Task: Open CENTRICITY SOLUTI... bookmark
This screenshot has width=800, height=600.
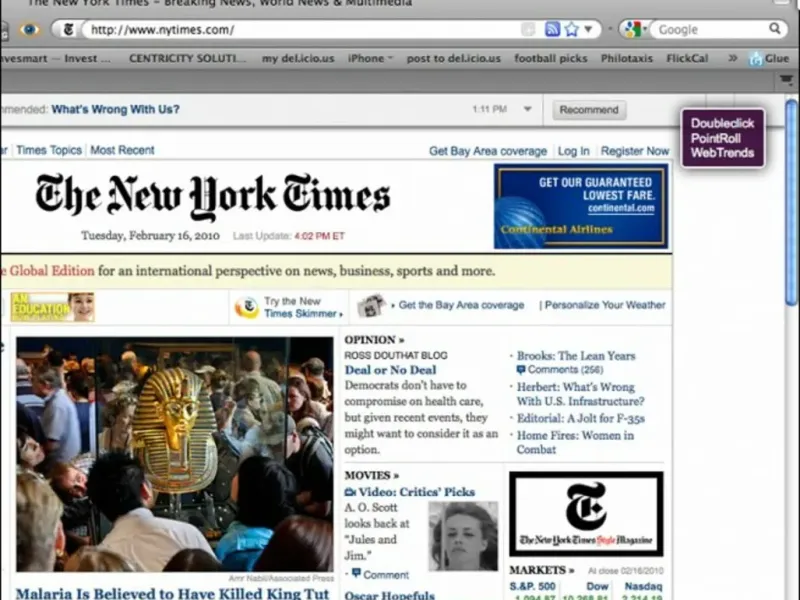Action: [x=187, y=58]
